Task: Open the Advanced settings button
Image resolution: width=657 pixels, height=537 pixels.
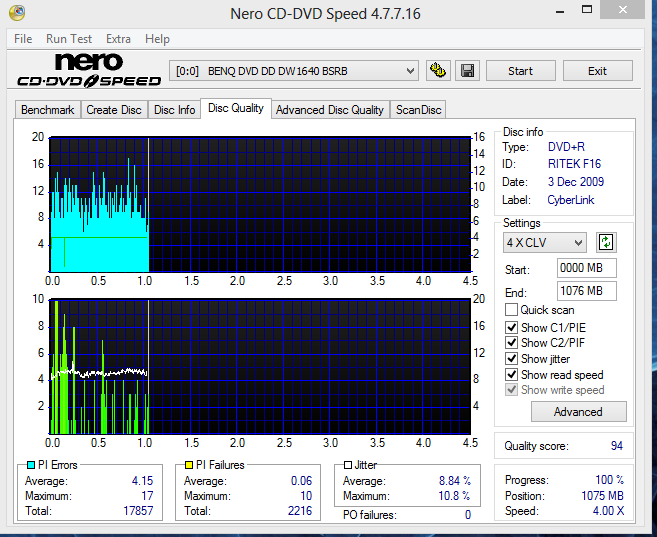Action: pos(579,412)
